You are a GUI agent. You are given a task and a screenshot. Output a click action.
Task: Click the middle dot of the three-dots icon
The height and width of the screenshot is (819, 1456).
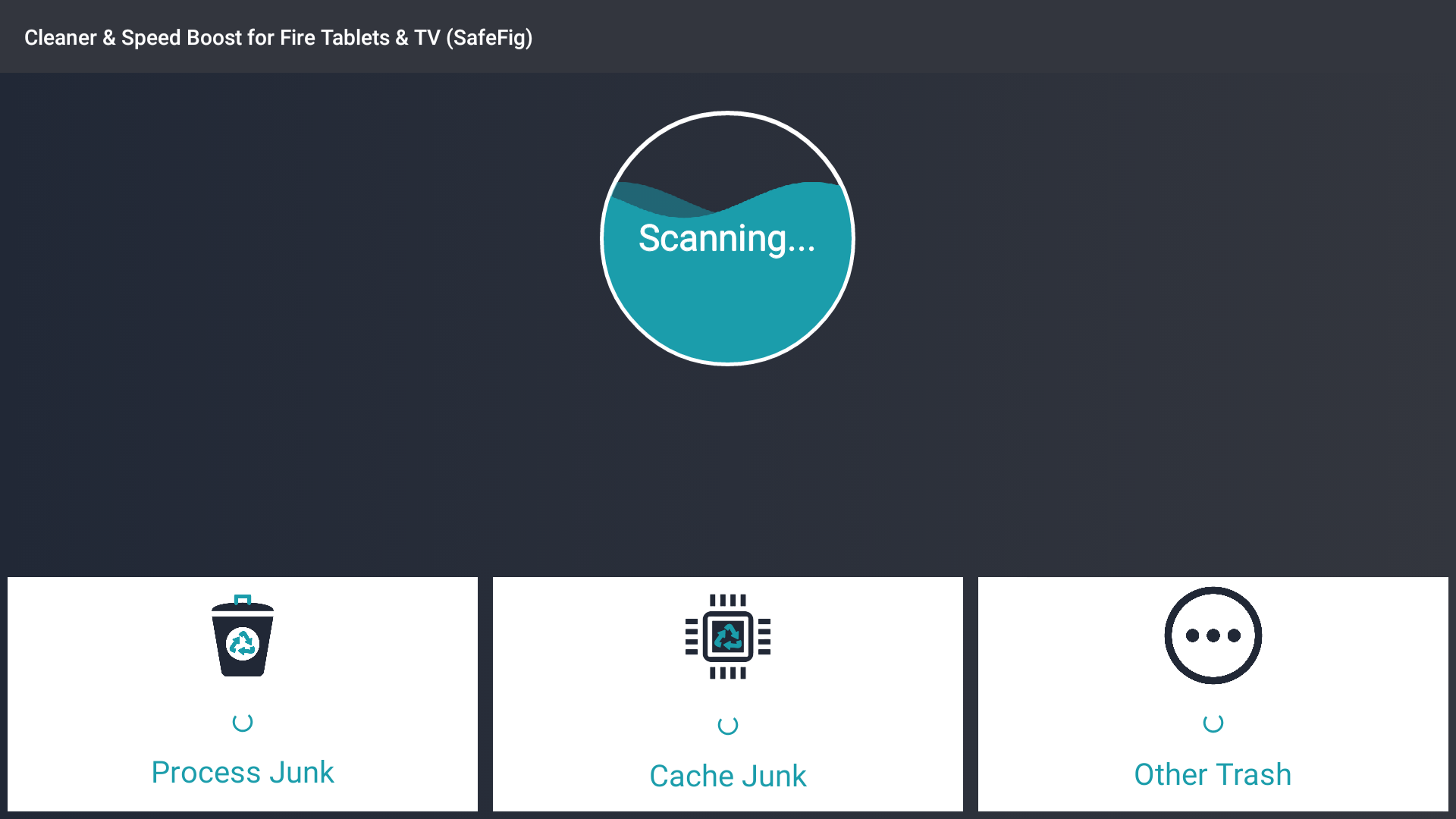(1213, 635)
